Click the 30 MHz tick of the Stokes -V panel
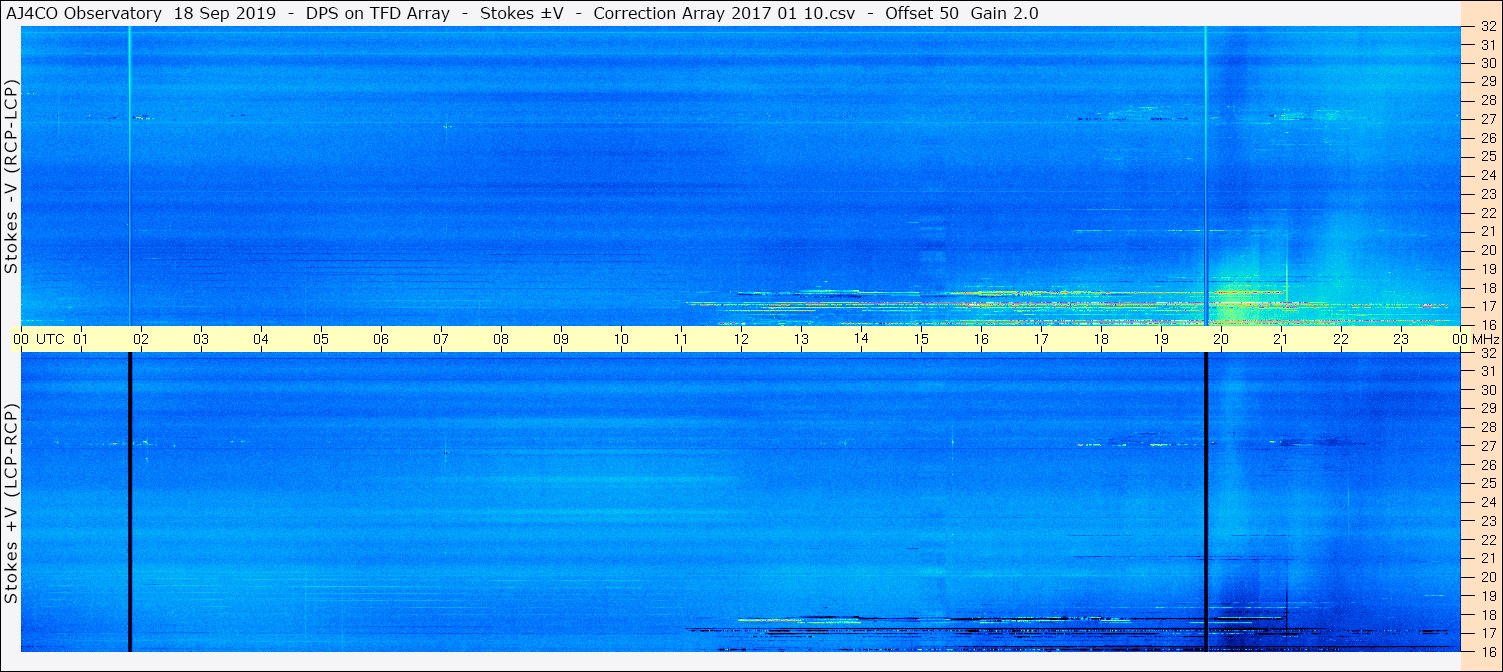 point(1488,62)
